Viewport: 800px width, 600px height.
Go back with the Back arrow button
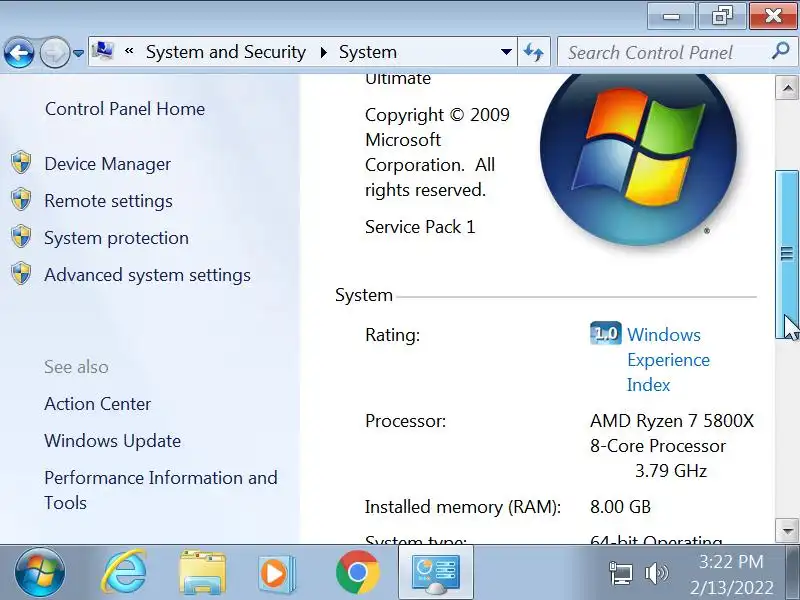(x=19, y=52)
